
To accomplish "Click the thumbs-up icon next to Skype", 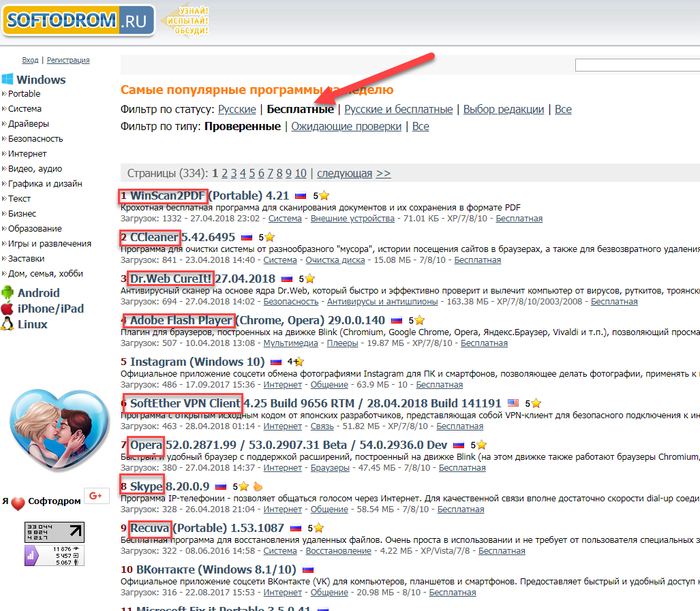I will [x=258, y=486].
